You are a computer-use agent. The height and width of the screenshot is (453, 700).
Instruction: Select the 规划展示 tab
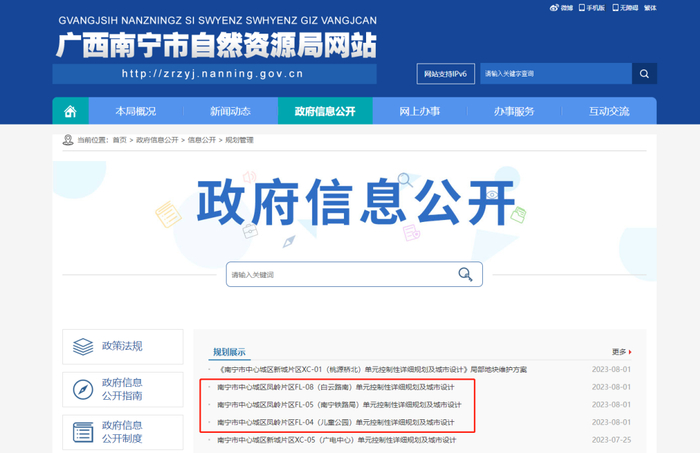[x=229, y=352]
